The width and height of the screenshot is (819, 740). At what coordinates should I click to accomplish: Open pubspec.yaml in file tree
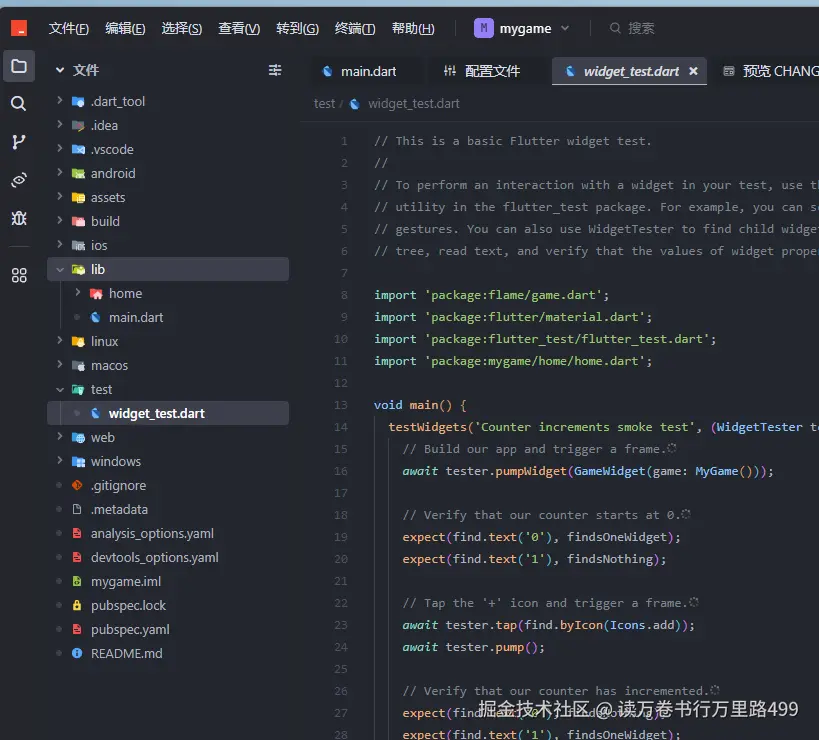[130, 629]
